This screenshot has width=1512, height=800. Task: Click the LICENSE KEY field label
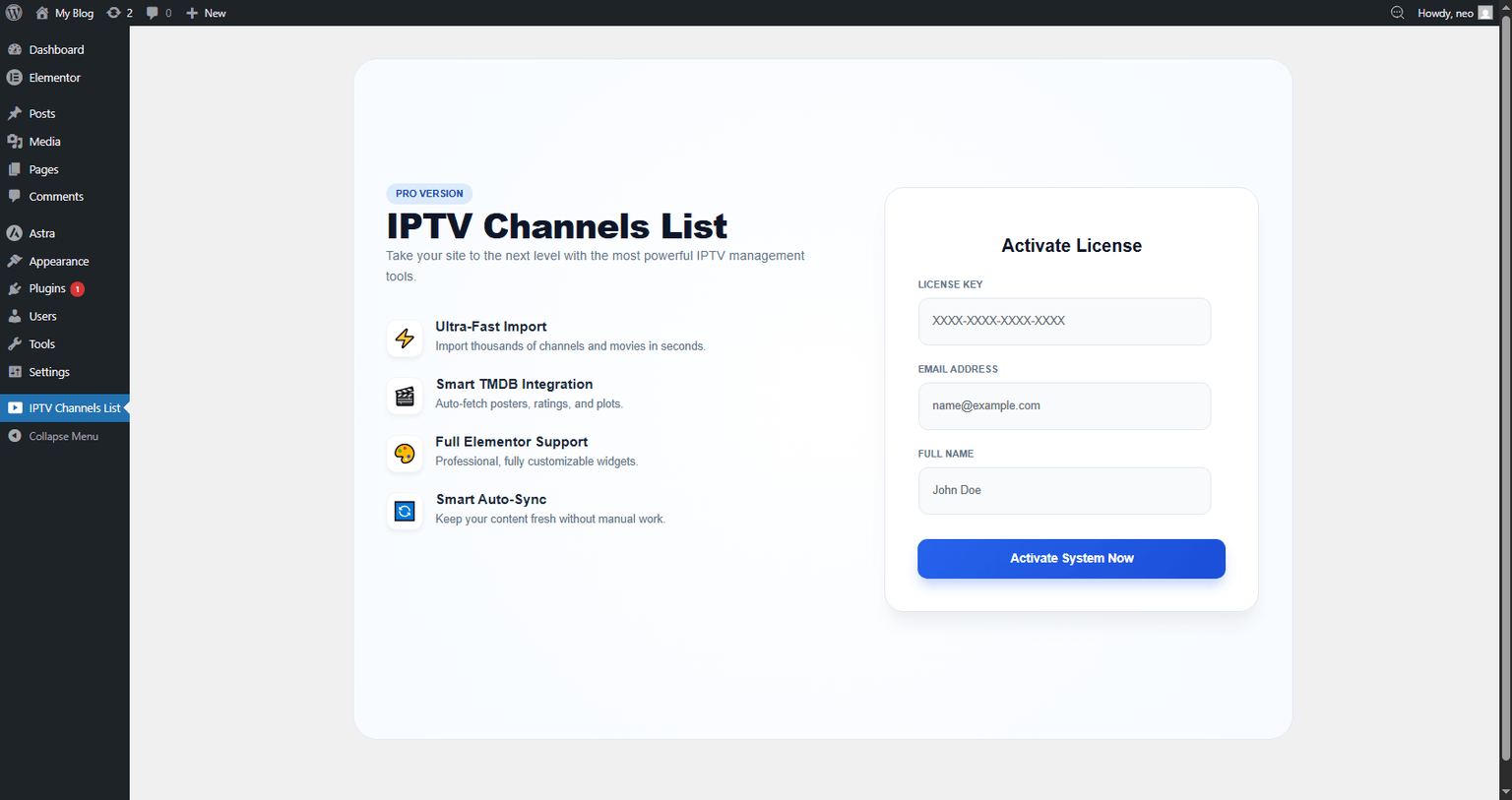950,284
